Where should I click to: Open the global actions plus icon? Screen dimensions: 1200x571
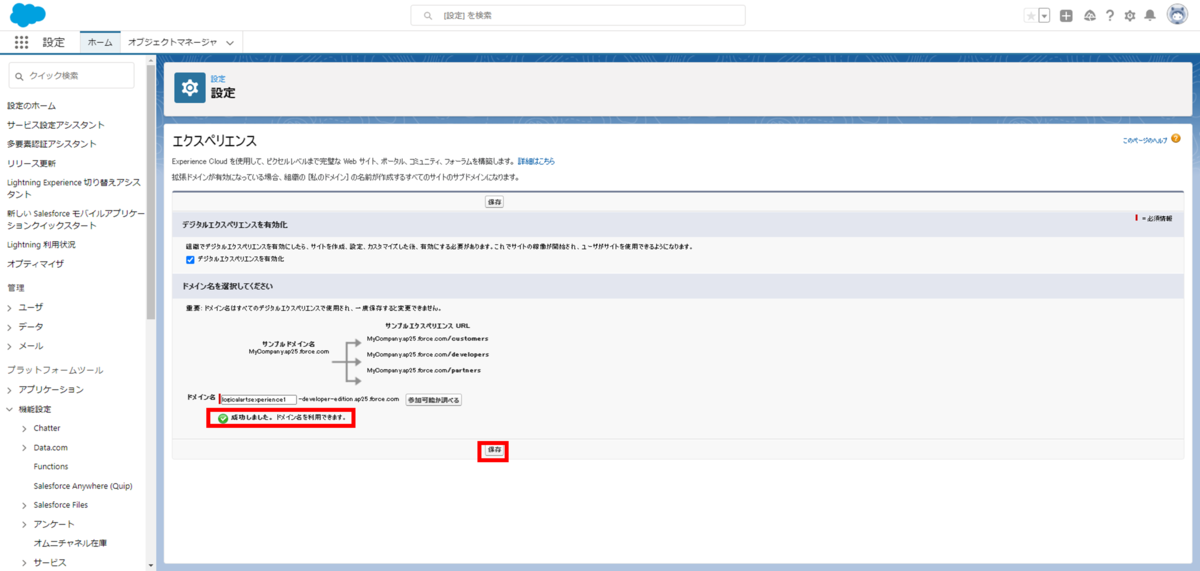pos(1067,16)
